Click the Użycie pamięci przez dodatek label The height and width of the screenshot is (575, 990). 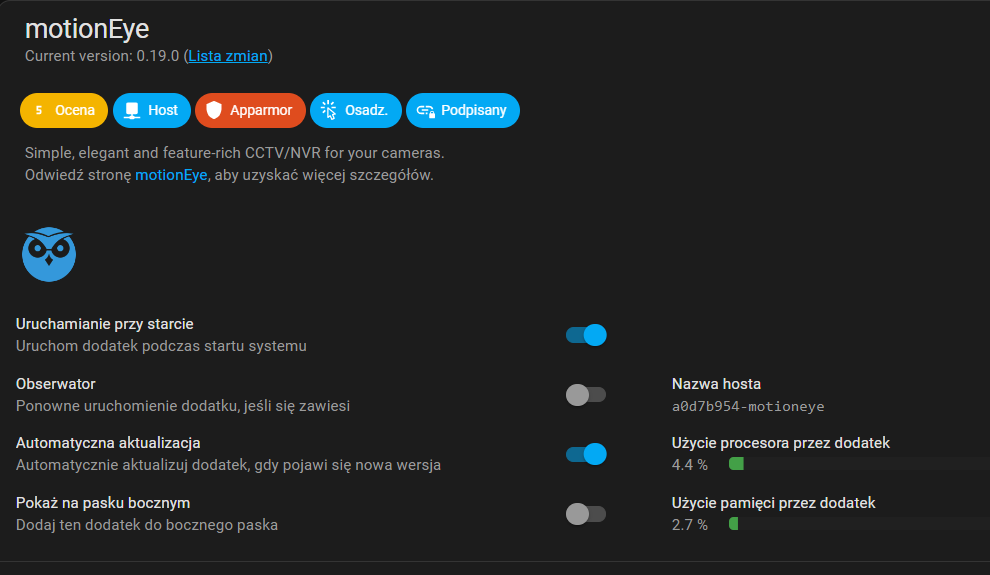773,503
